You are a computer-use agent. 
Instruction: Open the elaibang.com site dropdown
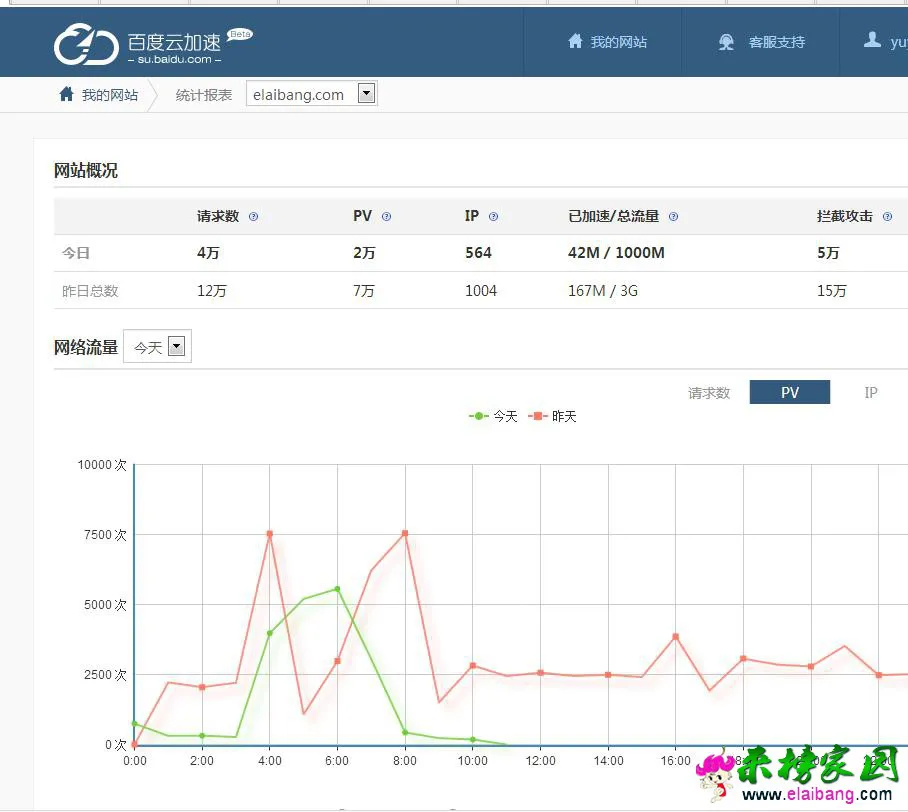[366, 94]
